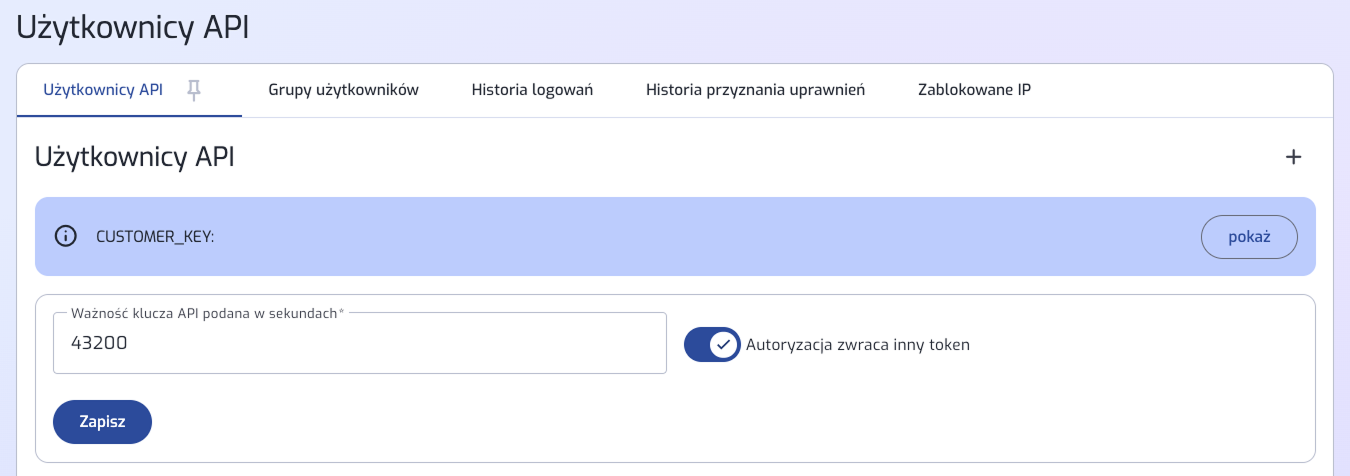
Task: Toggle the Autoryzacja zwraca inny token switch
Action: [712, 344]
